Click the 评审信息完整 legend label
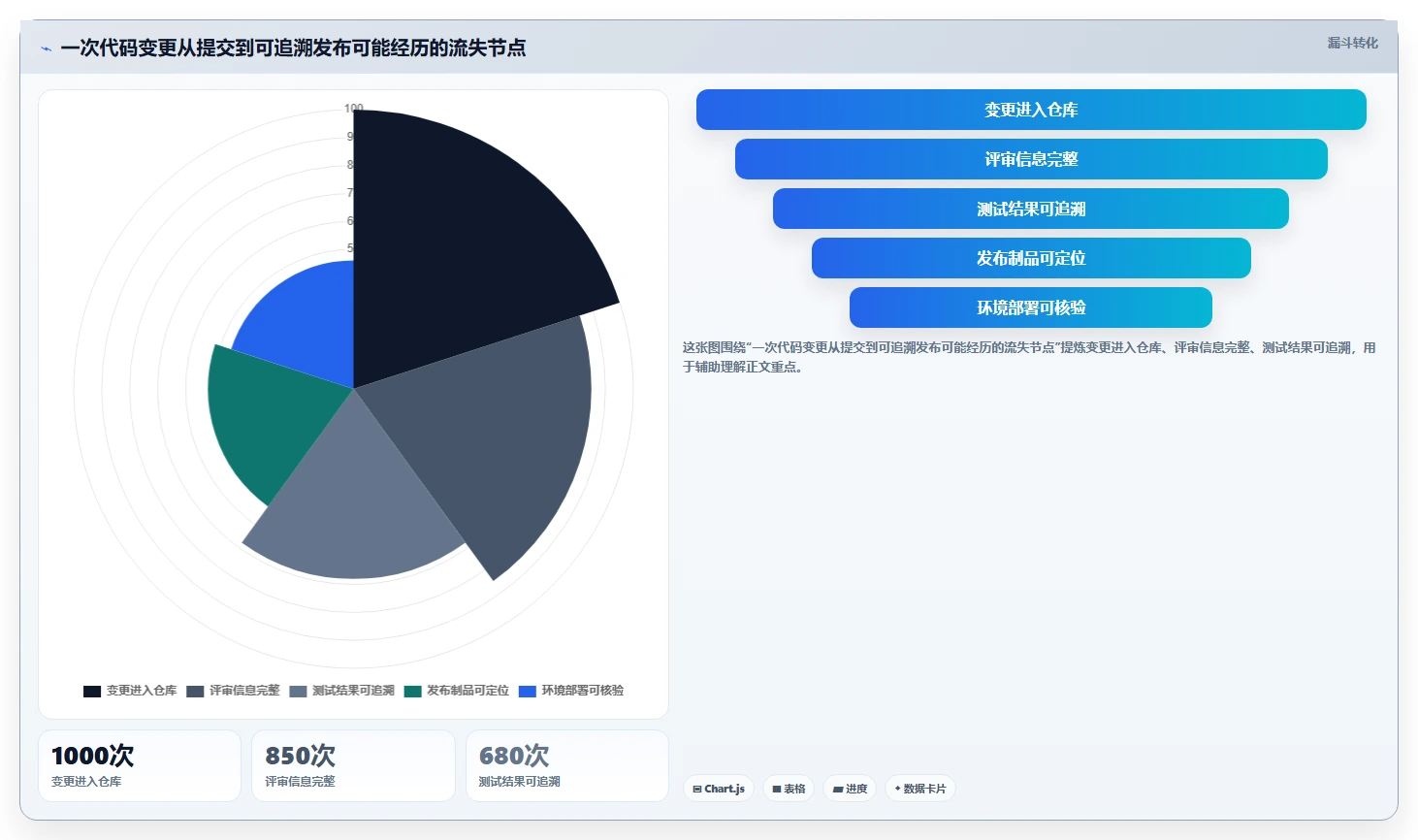 (x=244, y=691)
